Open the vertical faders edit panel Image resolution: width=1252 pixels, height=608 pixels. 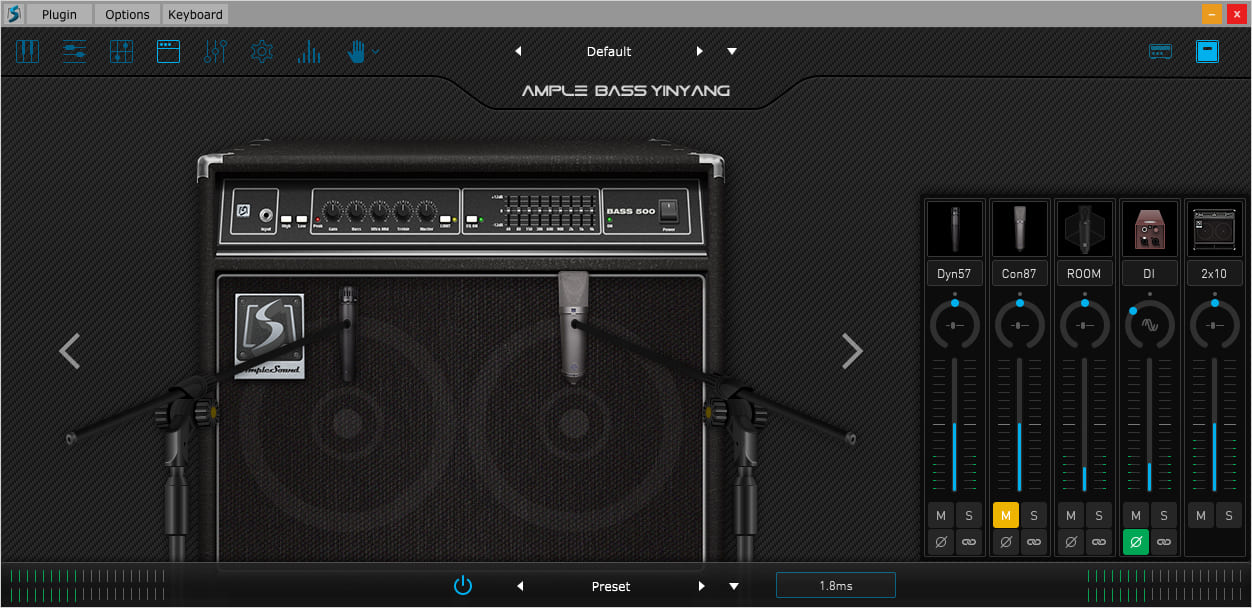(215, 51)
